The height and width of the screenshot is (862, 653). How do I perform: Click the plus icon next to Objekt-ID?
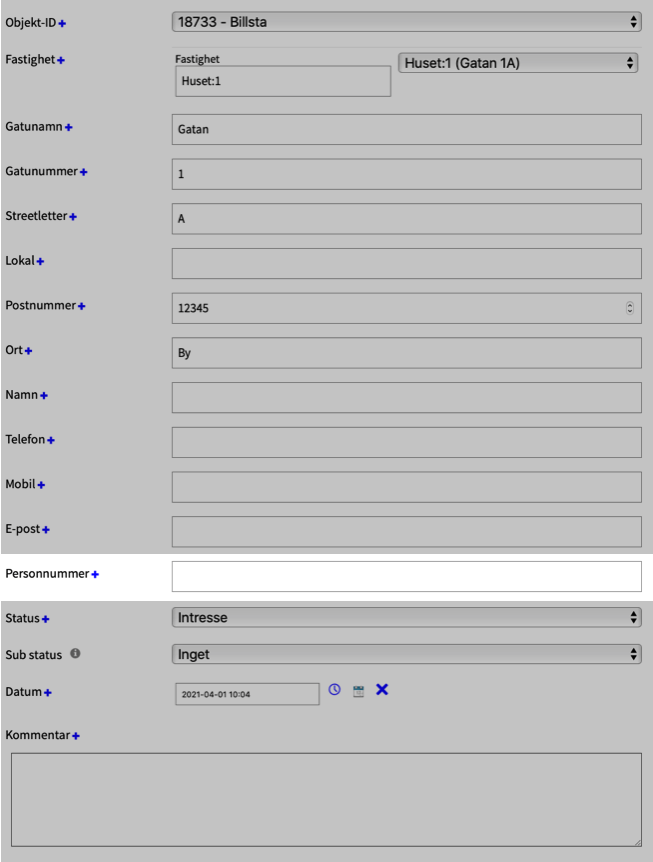(62, 23)
